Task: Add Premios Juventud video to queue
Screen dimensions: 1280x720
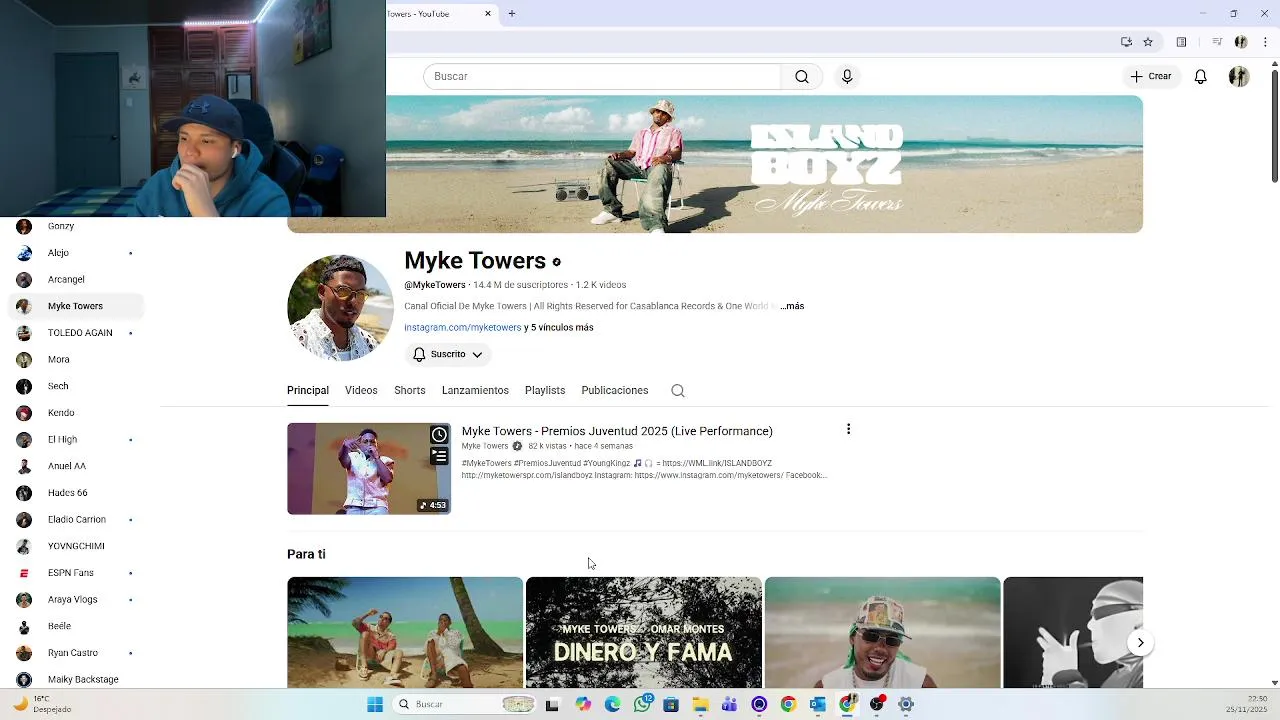Action: coord(439,456)
